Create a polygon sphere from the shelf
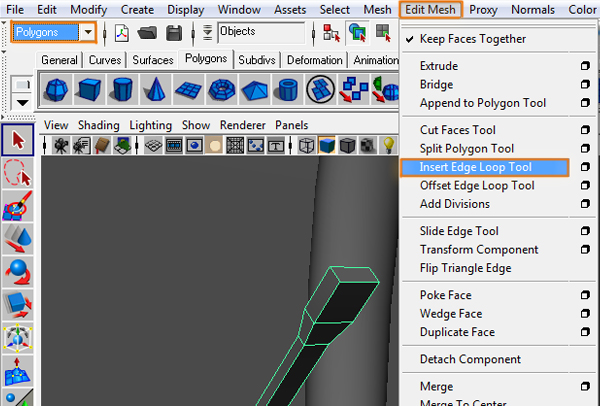 coord(56,90)
